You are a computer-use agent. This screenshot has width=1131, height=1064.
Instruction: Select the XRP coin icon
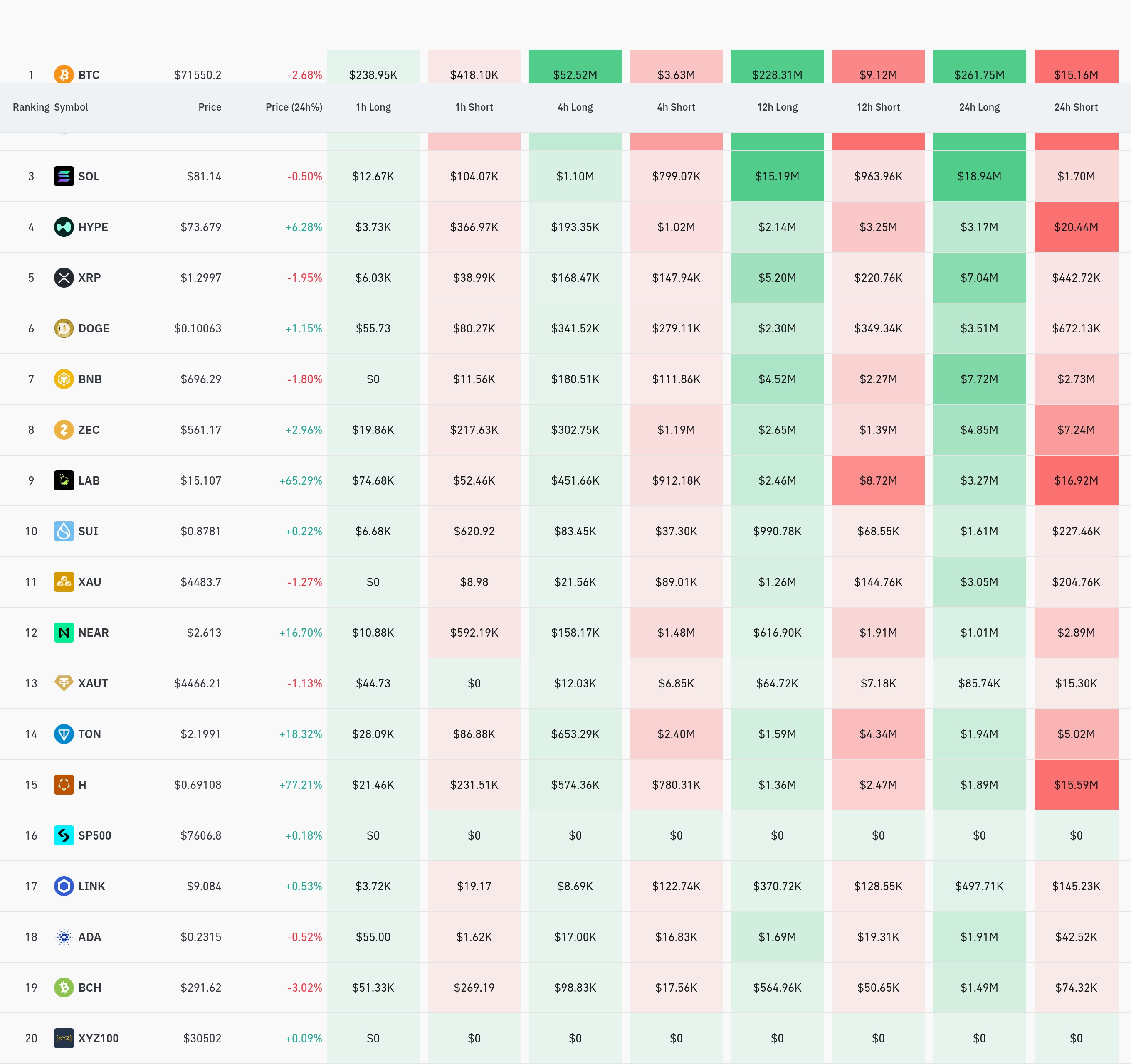point(64,278)
